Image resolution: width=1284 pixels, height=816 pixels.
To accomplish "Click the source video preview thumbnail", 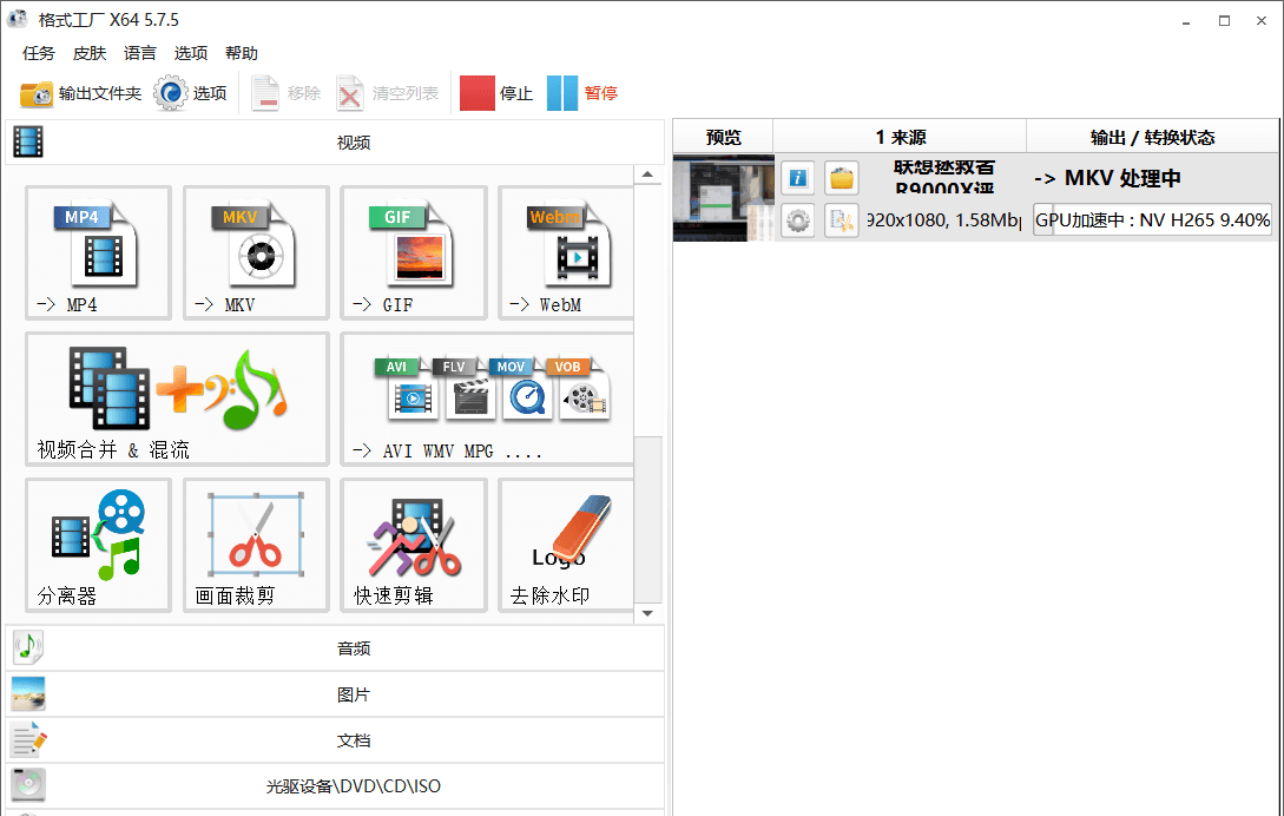I will 723,199.
